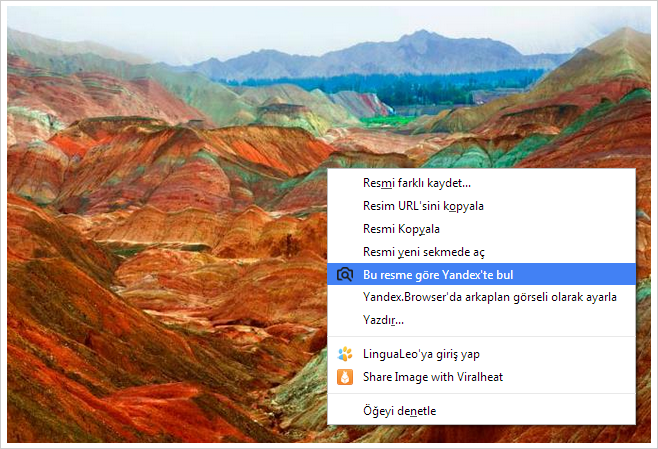Choose 'Resmi farklı kaydet...' menu entry
This screenshot has width=658, height=449.
481,183
